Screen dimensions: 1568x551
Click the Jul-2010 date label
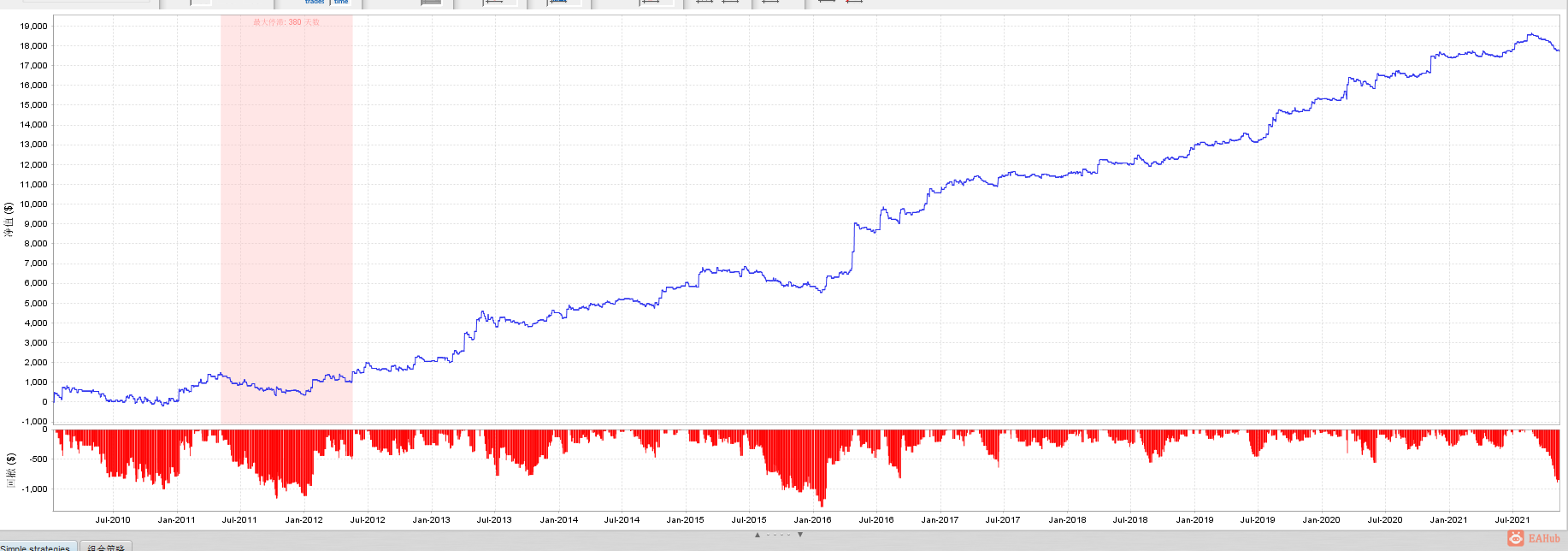point(113,520)
